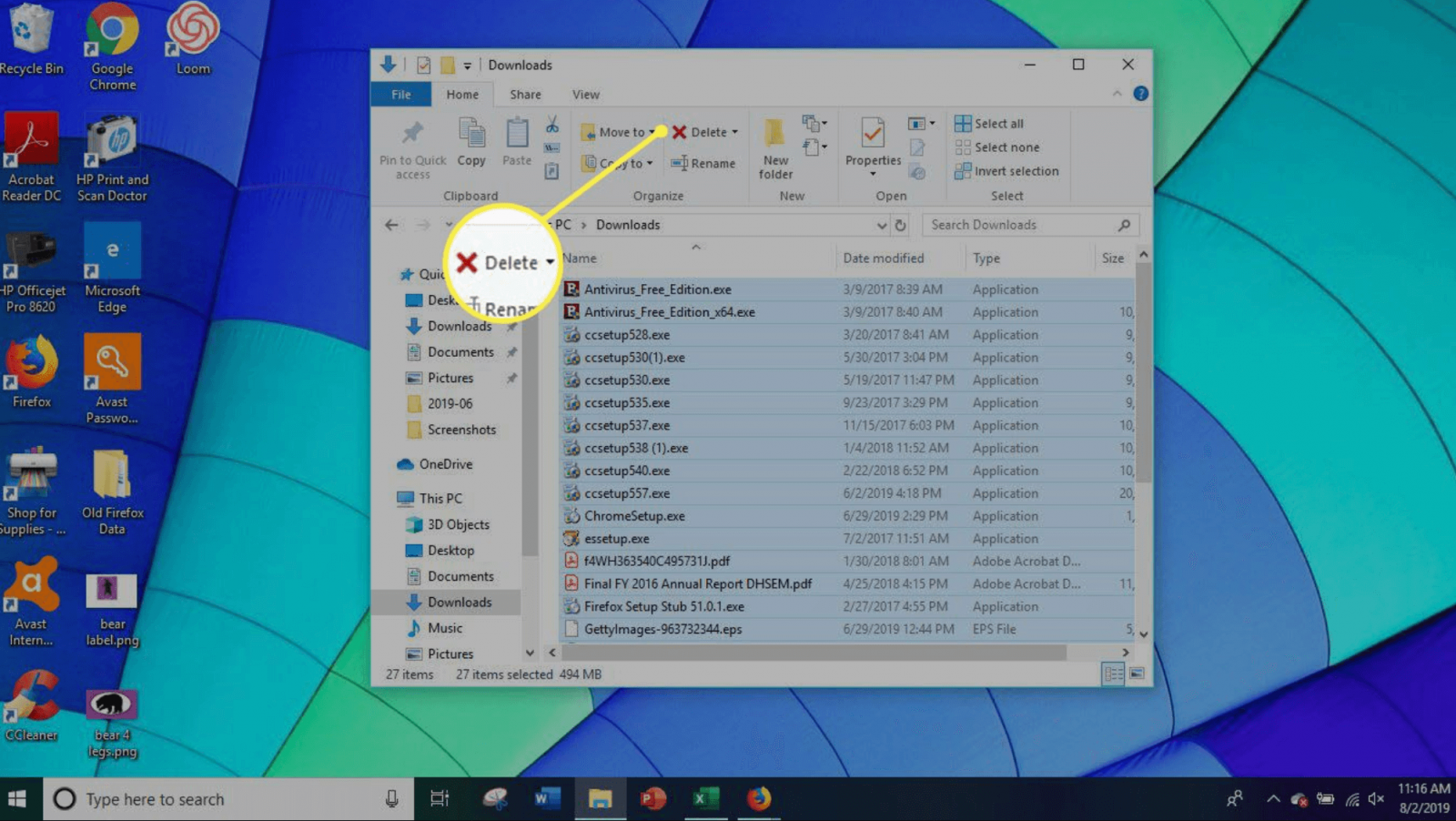The height and width of the screenshot is (821, 1456).
Task: Click the Paste shortcut icon
Action: (551, 171)
